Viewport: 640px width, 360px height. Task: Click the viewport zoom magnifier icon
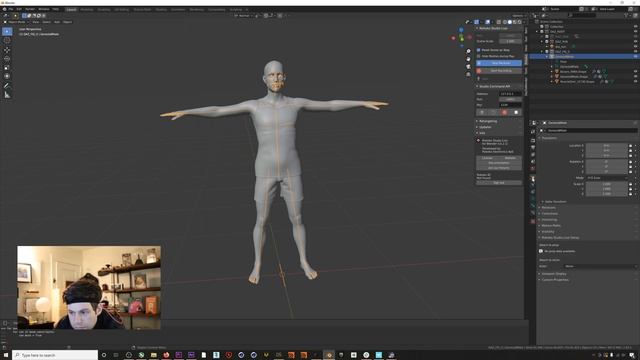[468, 51]
